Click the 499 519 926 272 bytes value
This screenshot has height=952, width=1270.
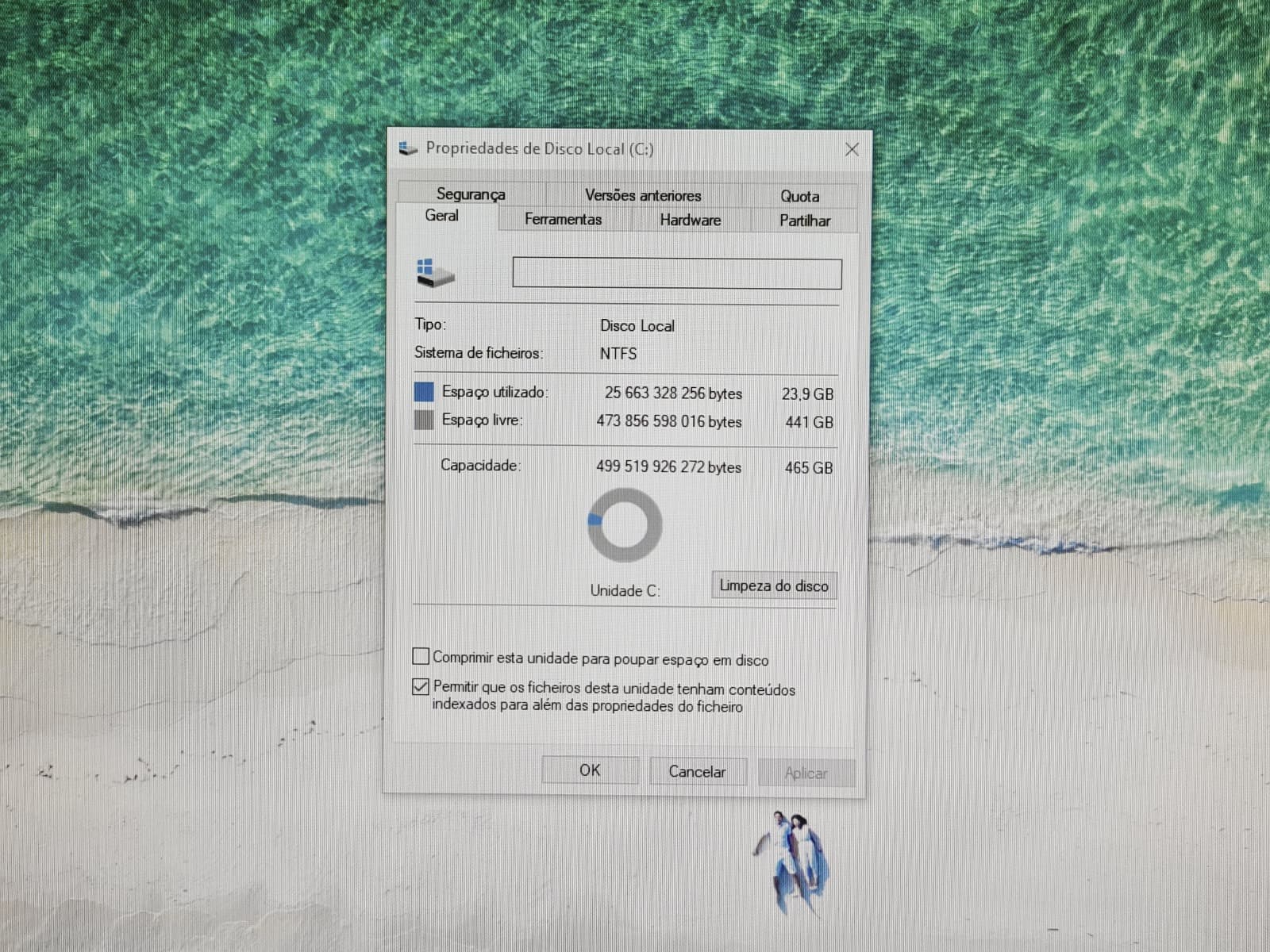tap(668, 466)
